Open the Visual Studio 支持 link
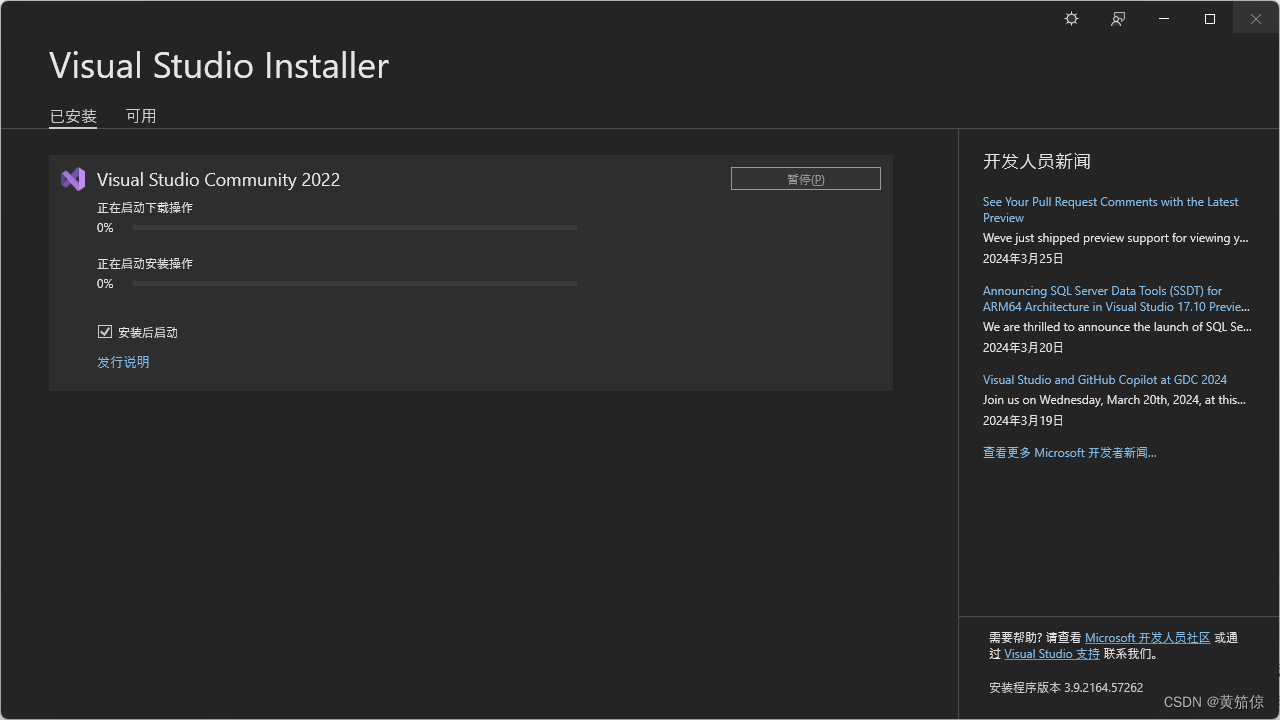 click(x=1052, y=653)
